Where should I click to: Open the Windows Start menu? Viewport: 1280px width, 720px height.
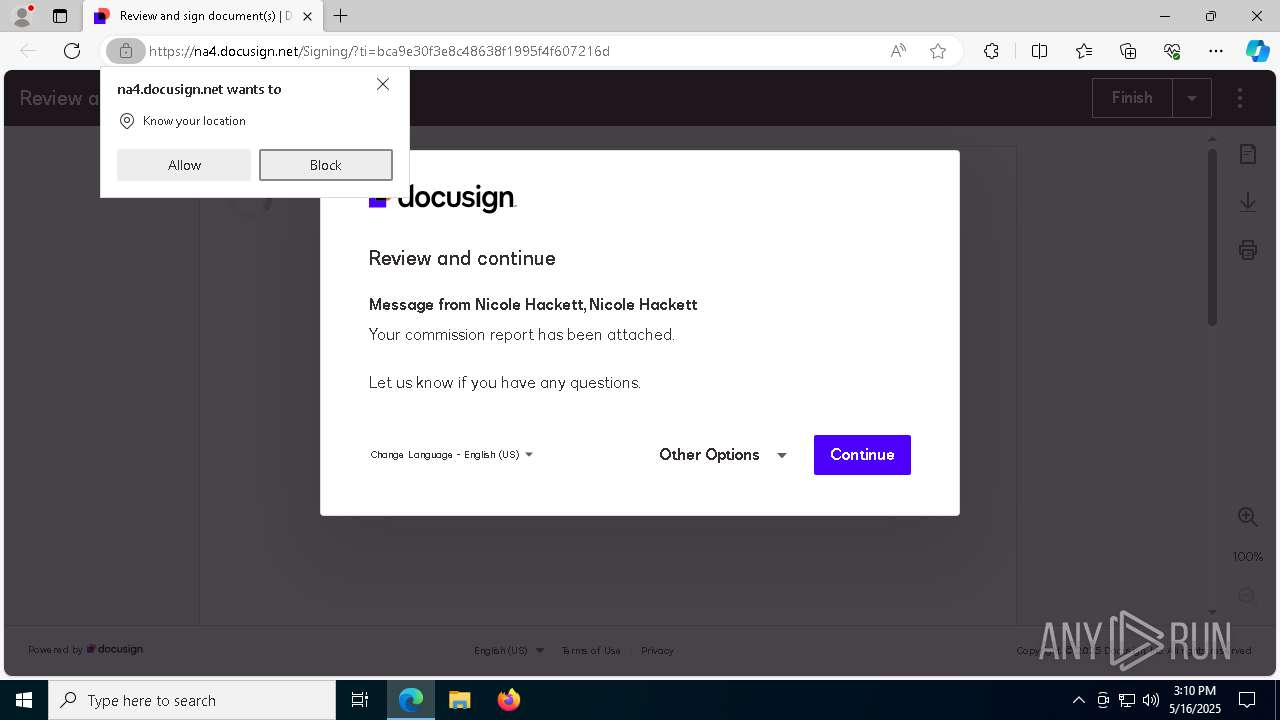tap(24, 700)
